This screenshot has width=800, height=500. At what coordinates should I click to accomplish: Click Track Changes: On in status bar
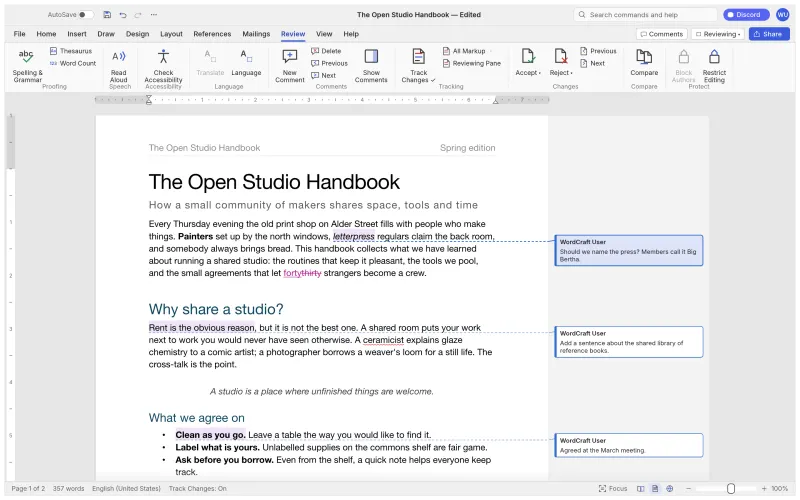coord(197,489)
